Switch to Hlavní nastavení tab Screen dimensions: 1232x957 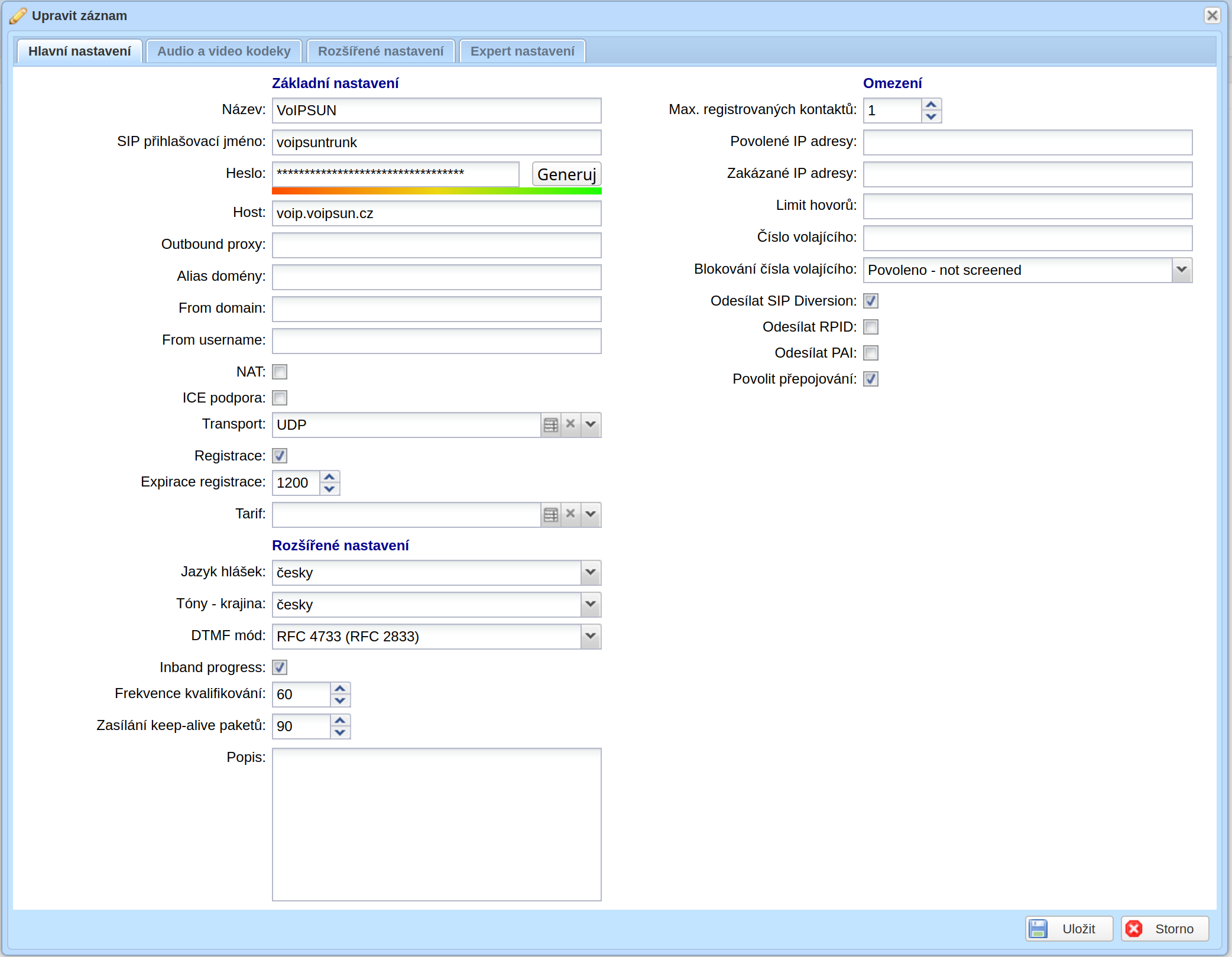tap(80, 51)
